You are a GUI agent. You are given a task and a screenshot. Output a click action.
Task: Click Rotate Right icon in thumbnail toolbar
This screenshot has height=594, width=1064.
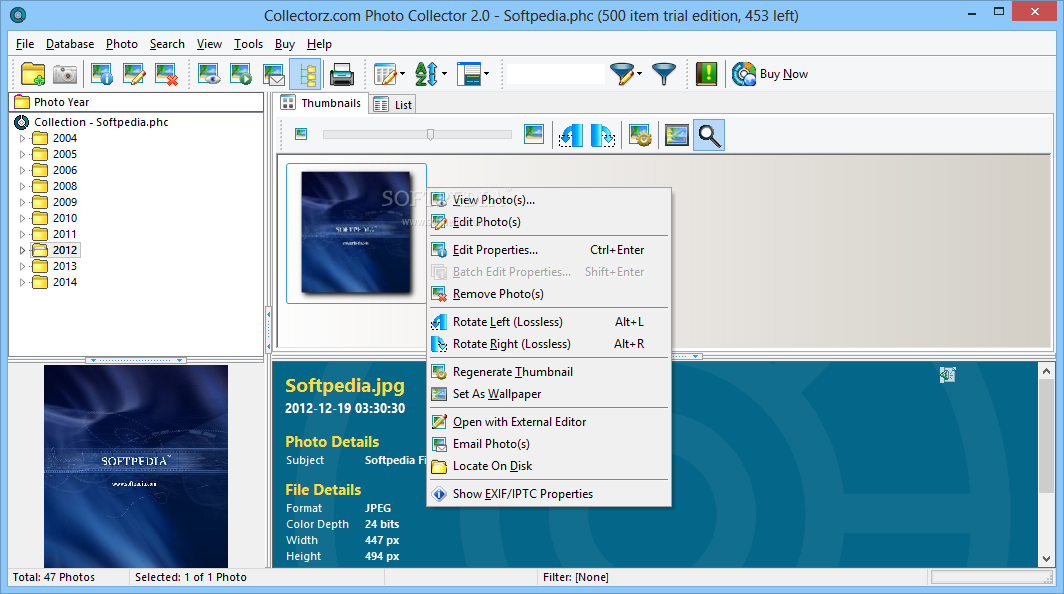click(x=603, y=135)
